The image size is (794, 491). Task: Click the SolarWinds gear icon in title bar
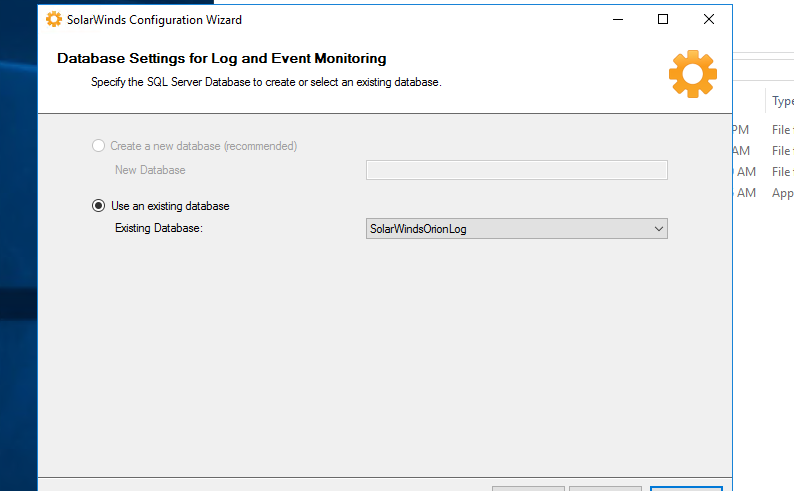tap(54, 19)
